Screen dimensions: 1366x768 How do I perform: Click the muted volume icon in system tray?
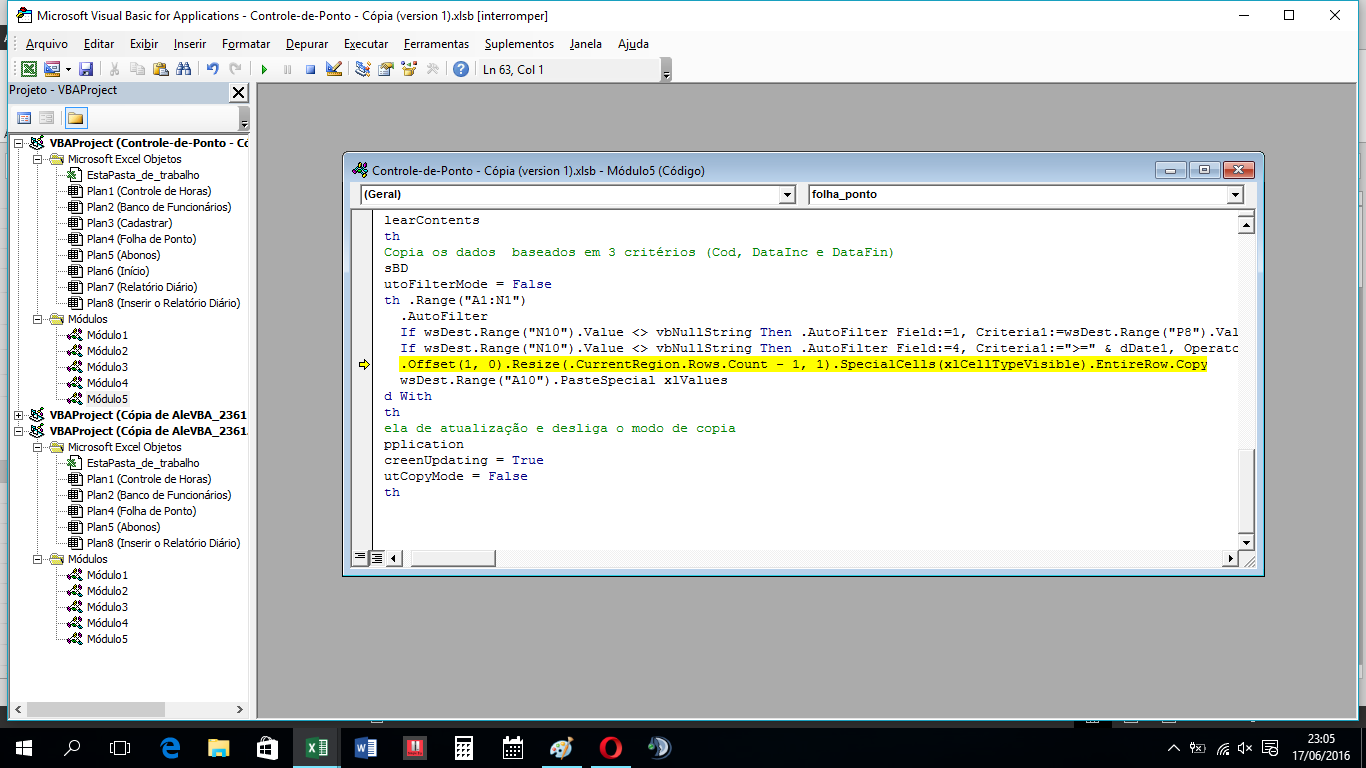1245,748
